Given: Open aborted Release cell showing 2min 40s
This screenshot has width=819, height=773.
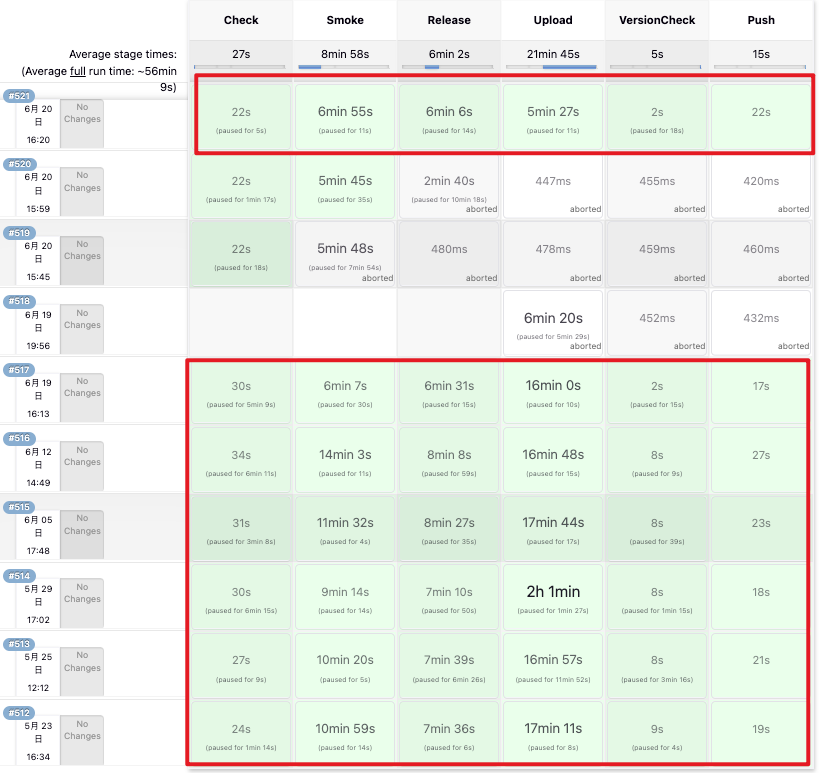Looking at the screenshot, I should pos(449,185).
